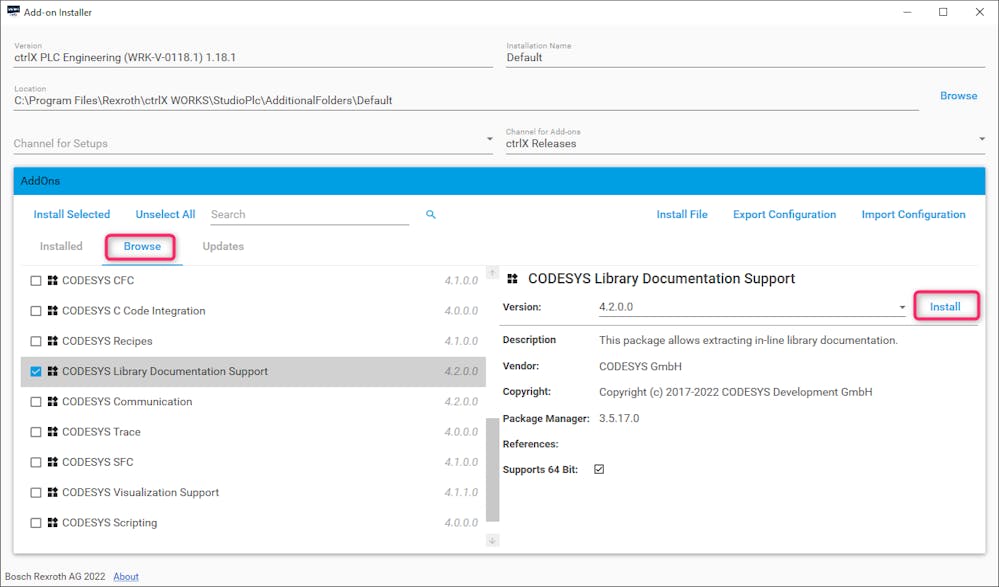Open the About link
This screenshot has height=587, width=999.
[x=126, y=577]
